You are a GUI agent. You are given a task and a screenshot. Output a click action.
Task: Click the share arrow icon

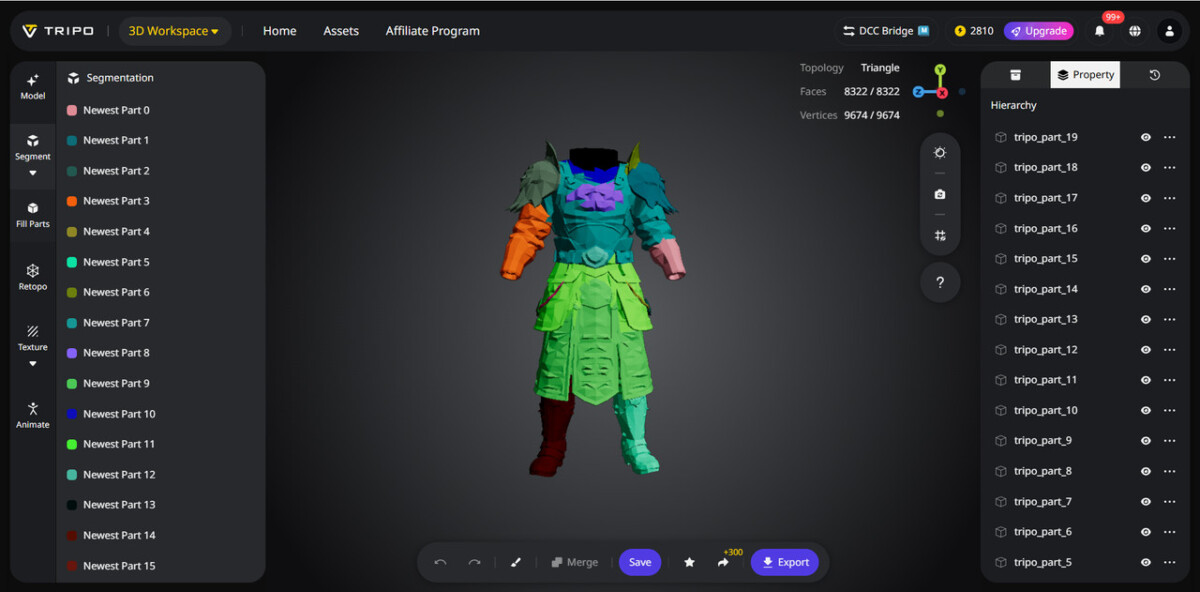point(723,562)
